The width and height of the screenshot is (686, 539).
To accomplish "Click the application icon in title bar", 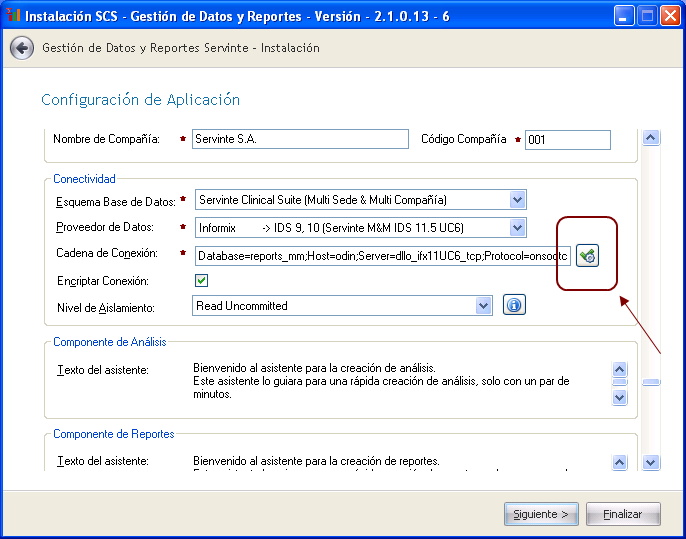I will [x=12, y=16].
